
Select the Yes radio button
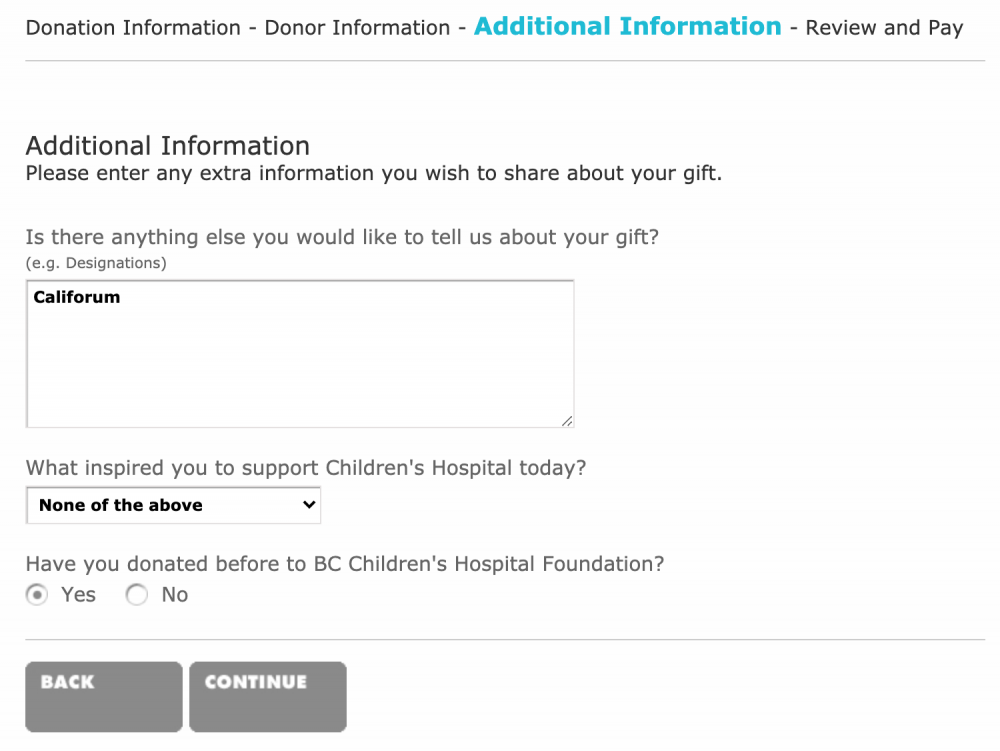coord(37,595)
